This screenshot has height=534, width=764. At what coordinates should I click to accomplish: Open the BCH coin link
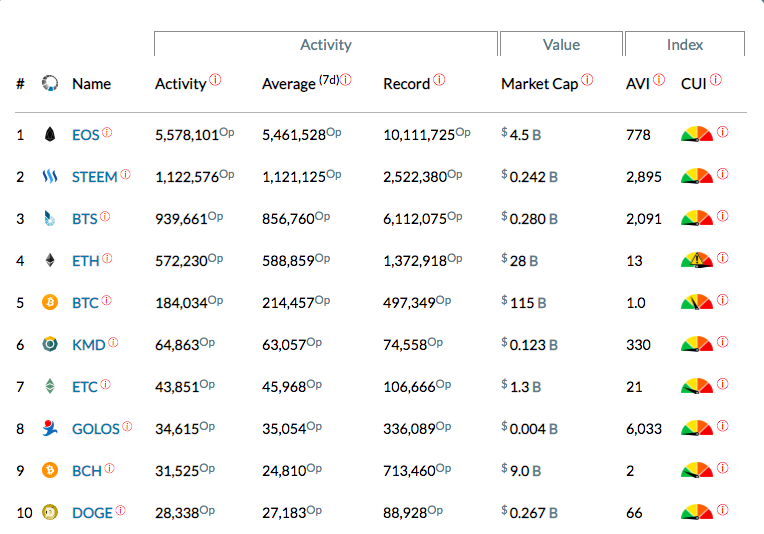click(x=87, y=471)
